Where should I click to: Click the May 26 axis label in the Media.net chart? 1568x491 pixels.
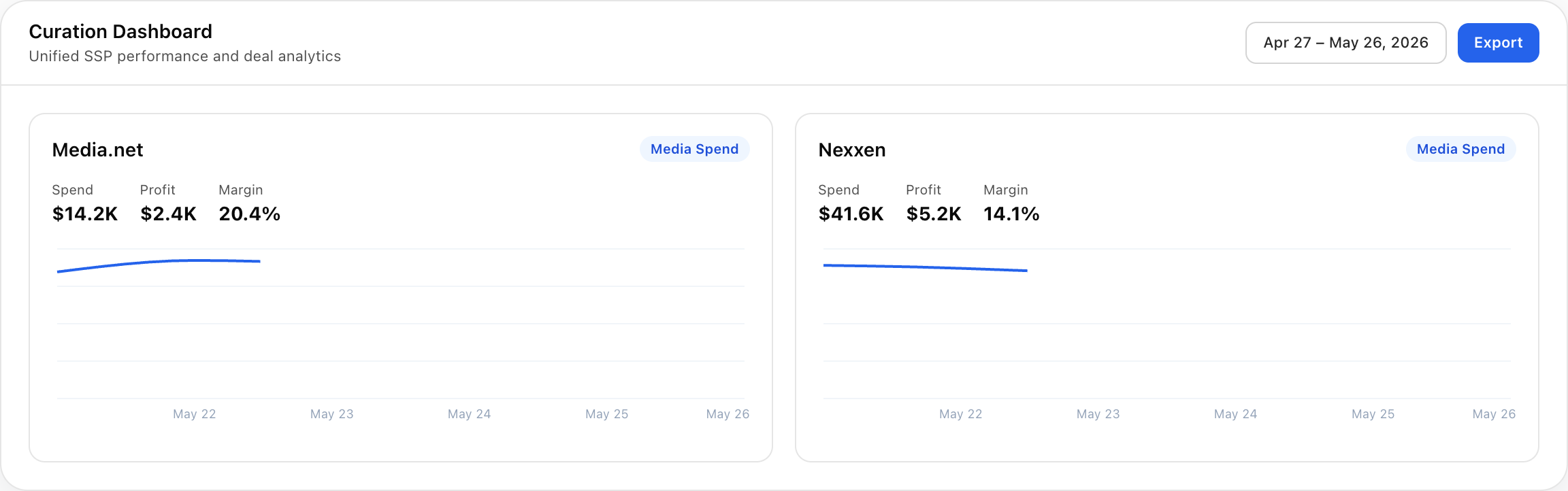728,414
